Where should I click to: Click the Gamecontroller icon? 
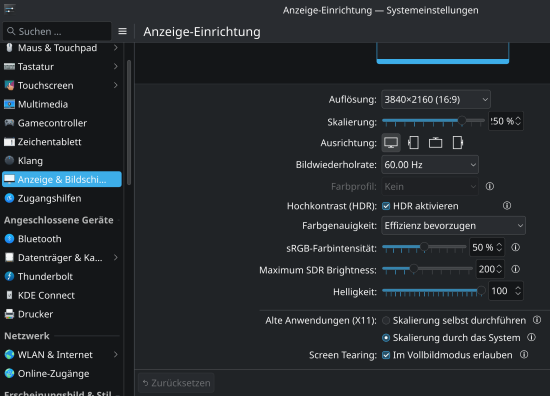tap(9, 123)
